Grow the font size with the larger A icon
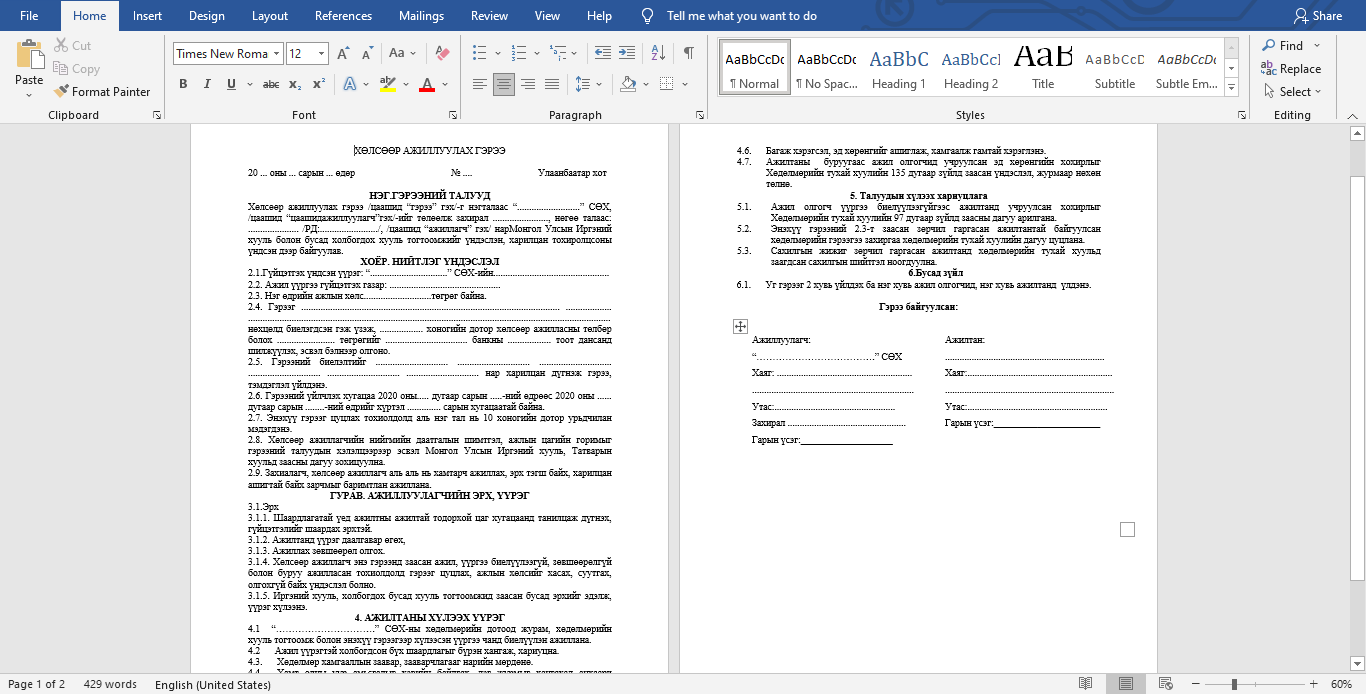This screenshot has height=694, width=1366. click(343, 53)
